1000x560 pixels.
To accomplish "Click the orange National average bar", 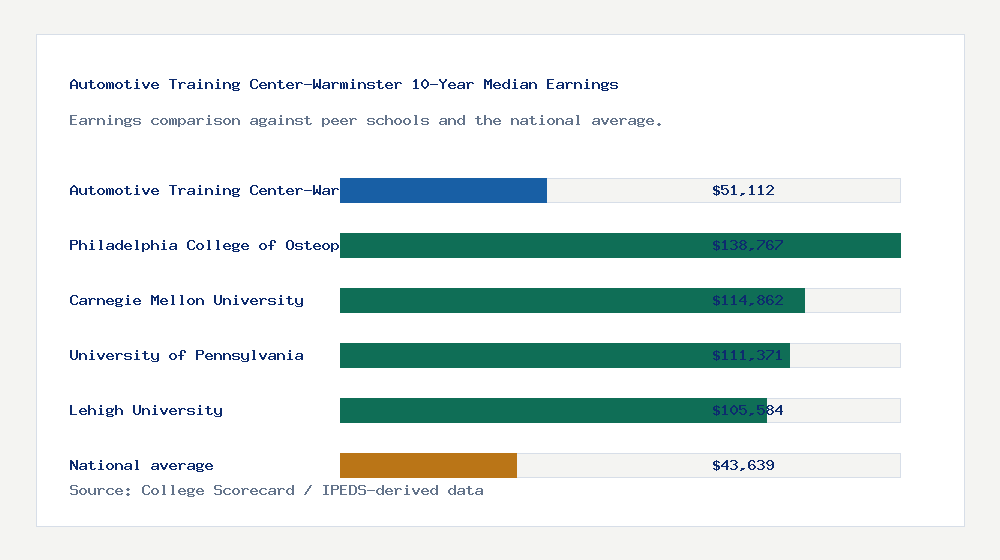I will click(x=428, y=466).
